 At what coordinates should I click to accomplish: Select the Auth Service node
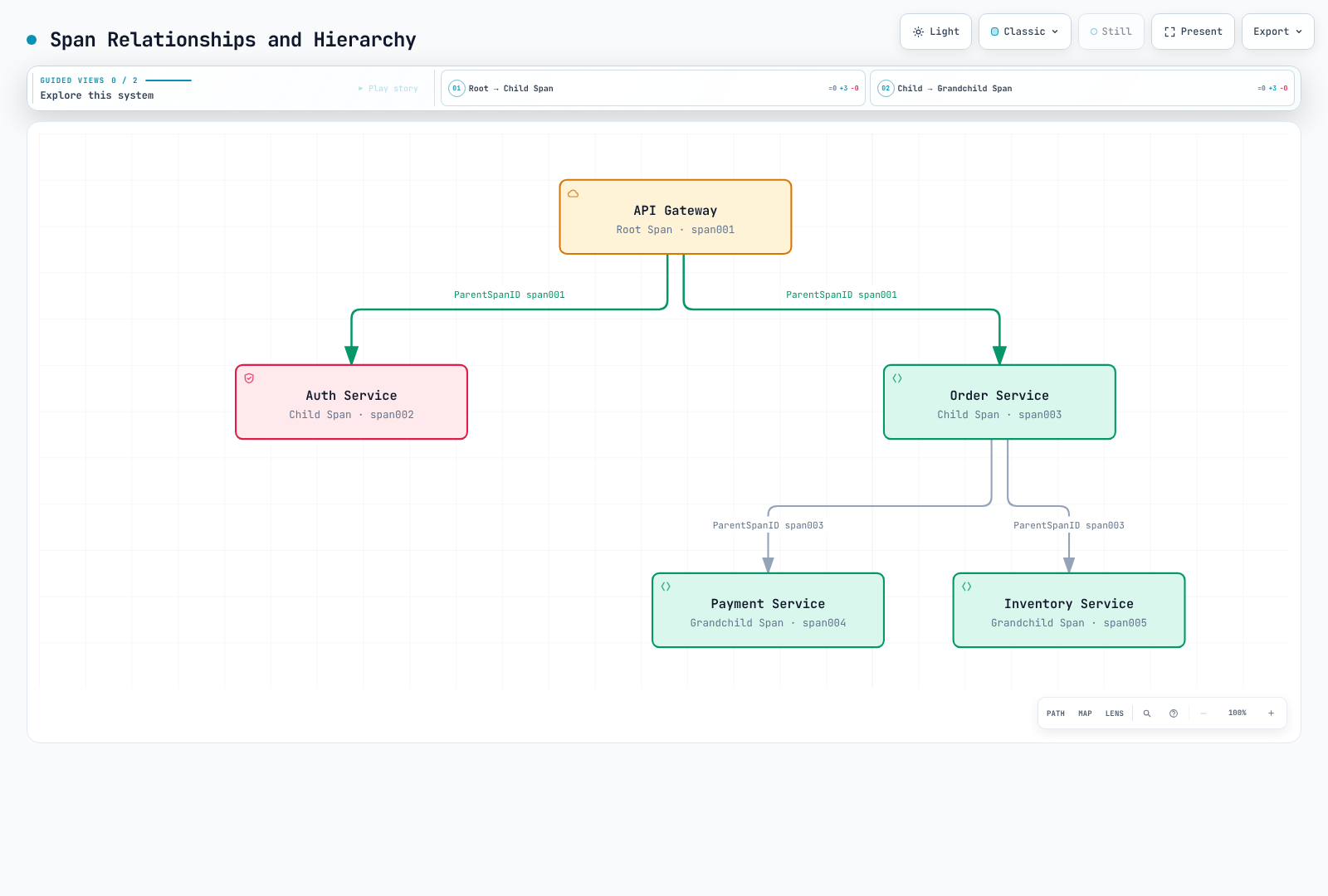click(x=352, y=402)
